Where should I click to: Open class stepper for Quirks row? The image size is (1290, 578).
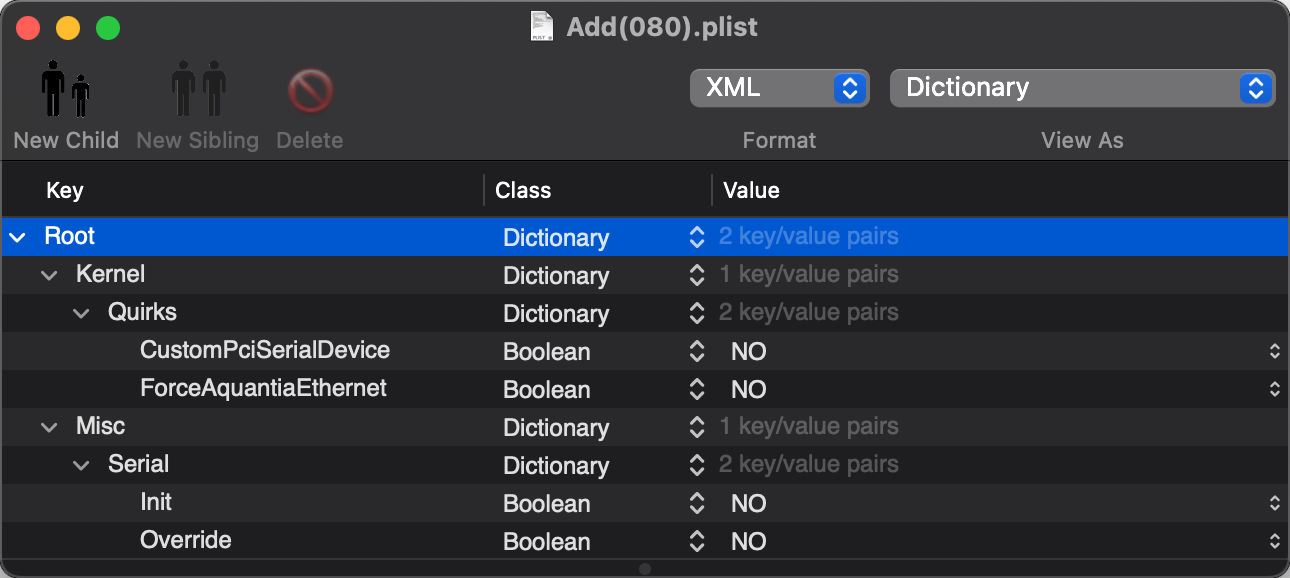point(697,313)
